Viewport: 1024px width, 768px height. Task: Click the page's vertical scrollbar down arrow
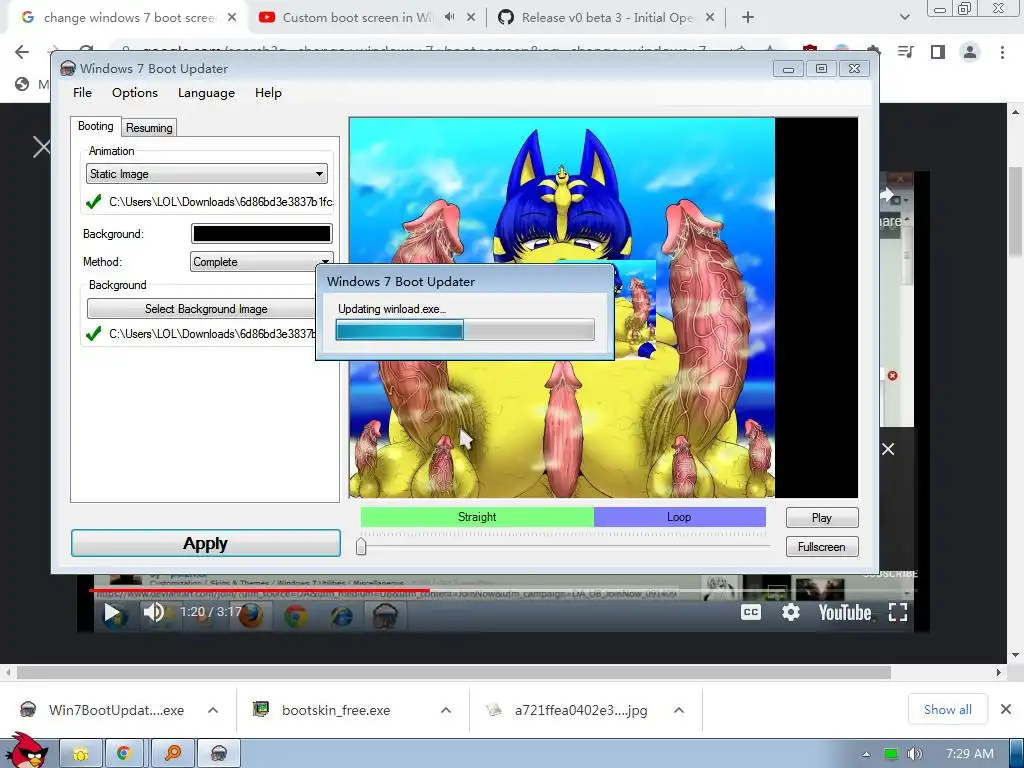(x=1015, y=655)
